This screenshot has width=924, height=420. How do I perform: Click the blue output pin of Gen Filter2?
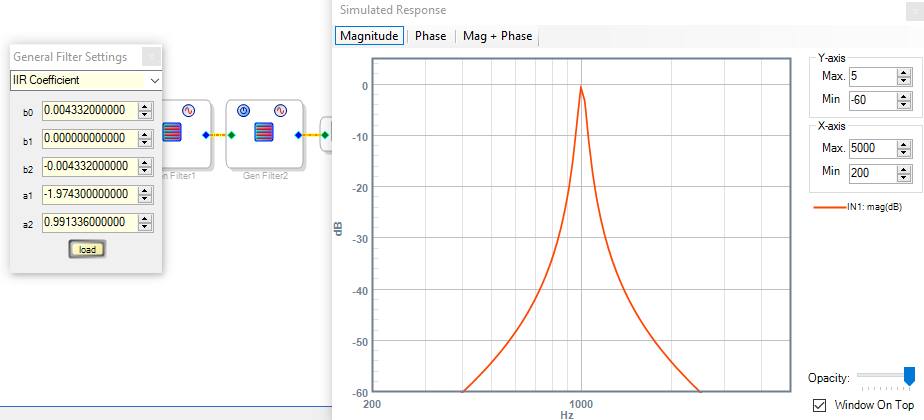point(298,135)
